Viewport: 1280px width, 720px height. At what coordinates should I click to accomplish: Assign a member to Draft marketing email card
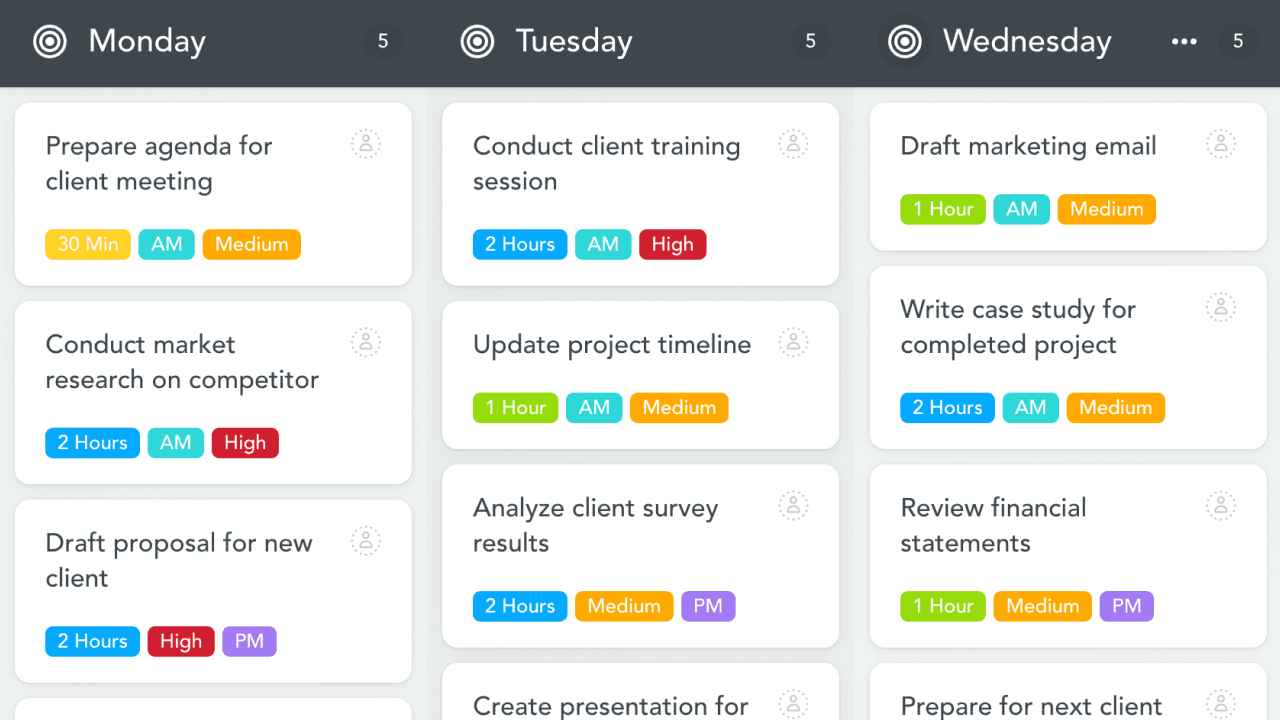(x=1220, y=144)
